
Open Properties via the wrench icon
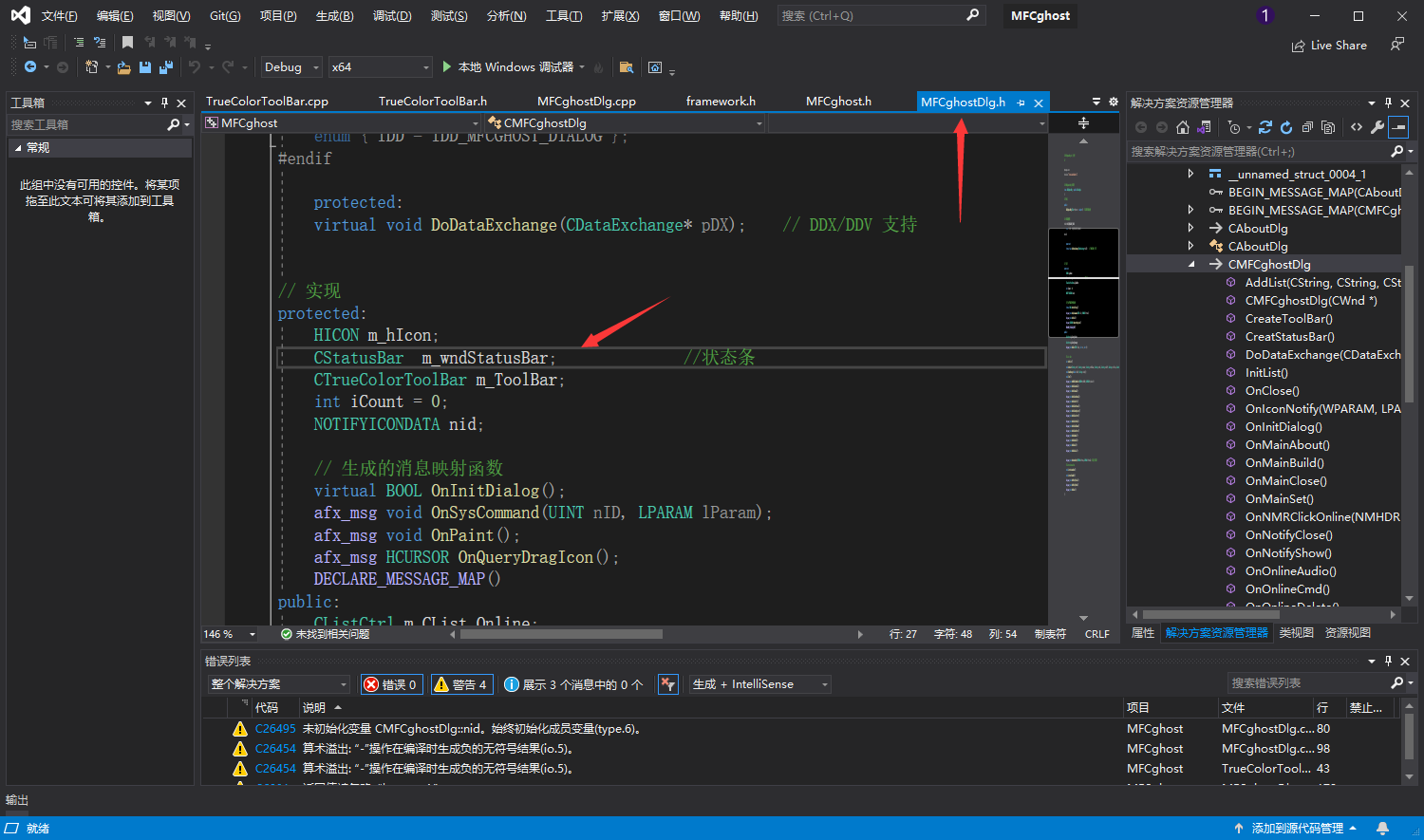click(x=1377, y=127)
